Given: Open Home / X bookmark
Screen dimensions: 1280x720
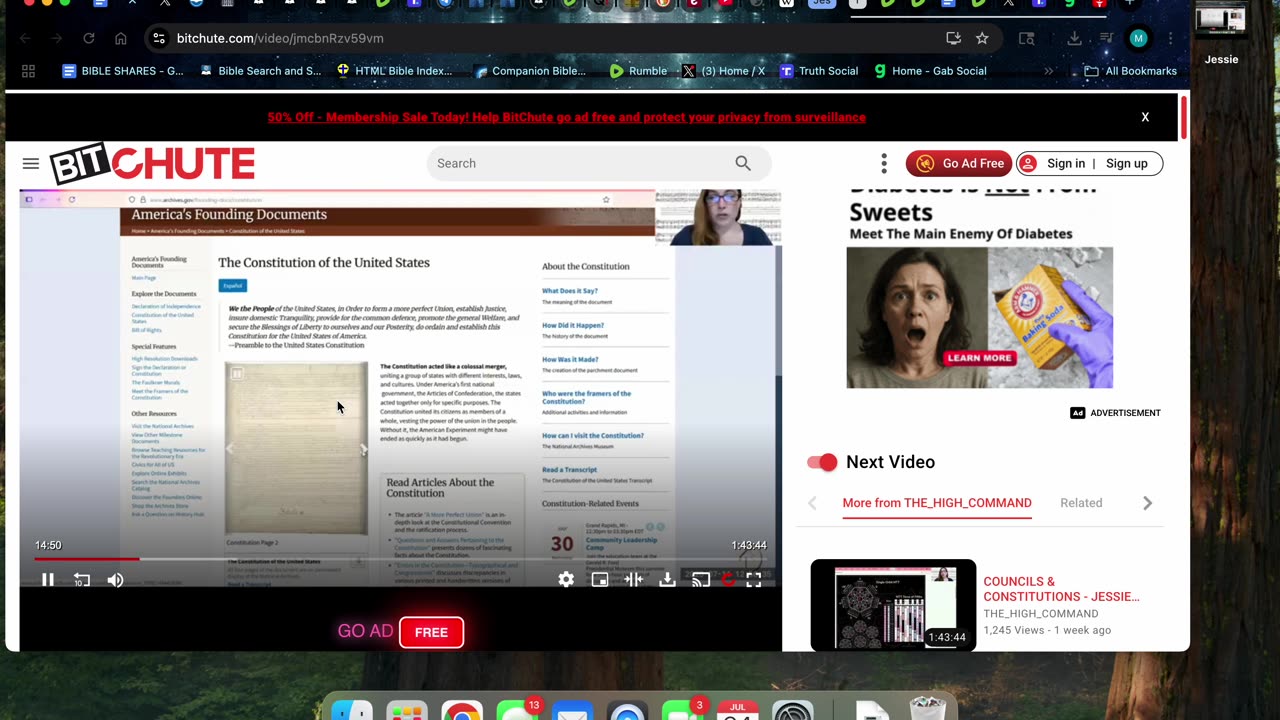Looking at the screenshot, I should [723, 71].
